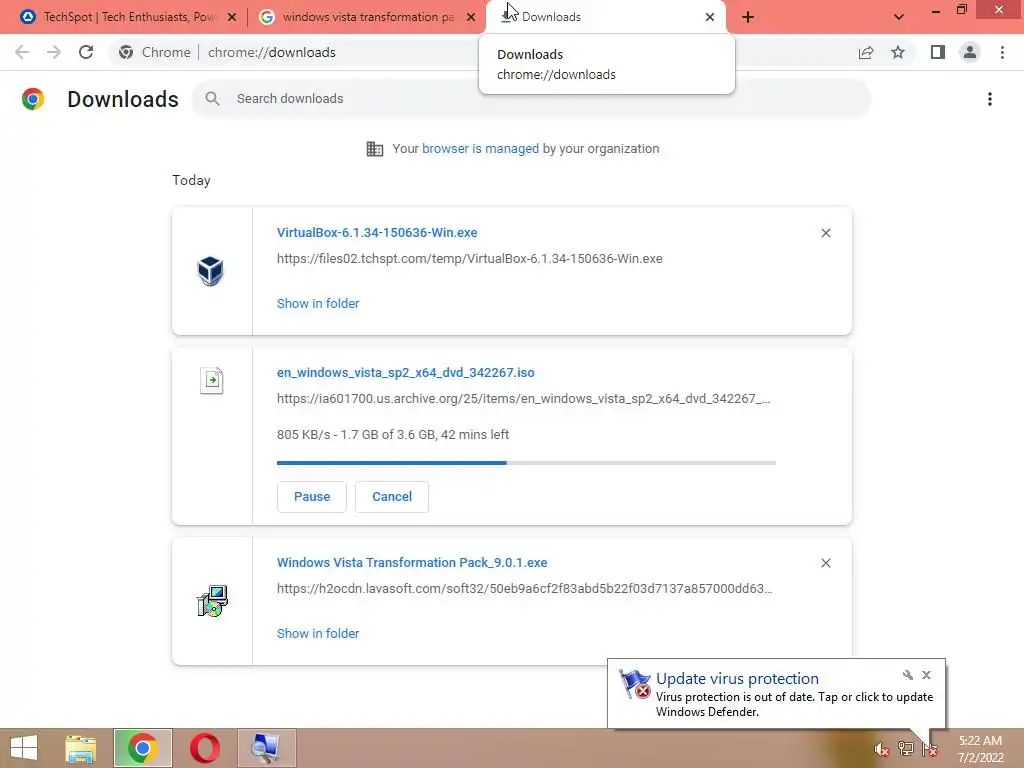Image resolution: width=1024 pixels, height=768 pixels.
Task: Open the browser is managed link
Action: point(480,149)
